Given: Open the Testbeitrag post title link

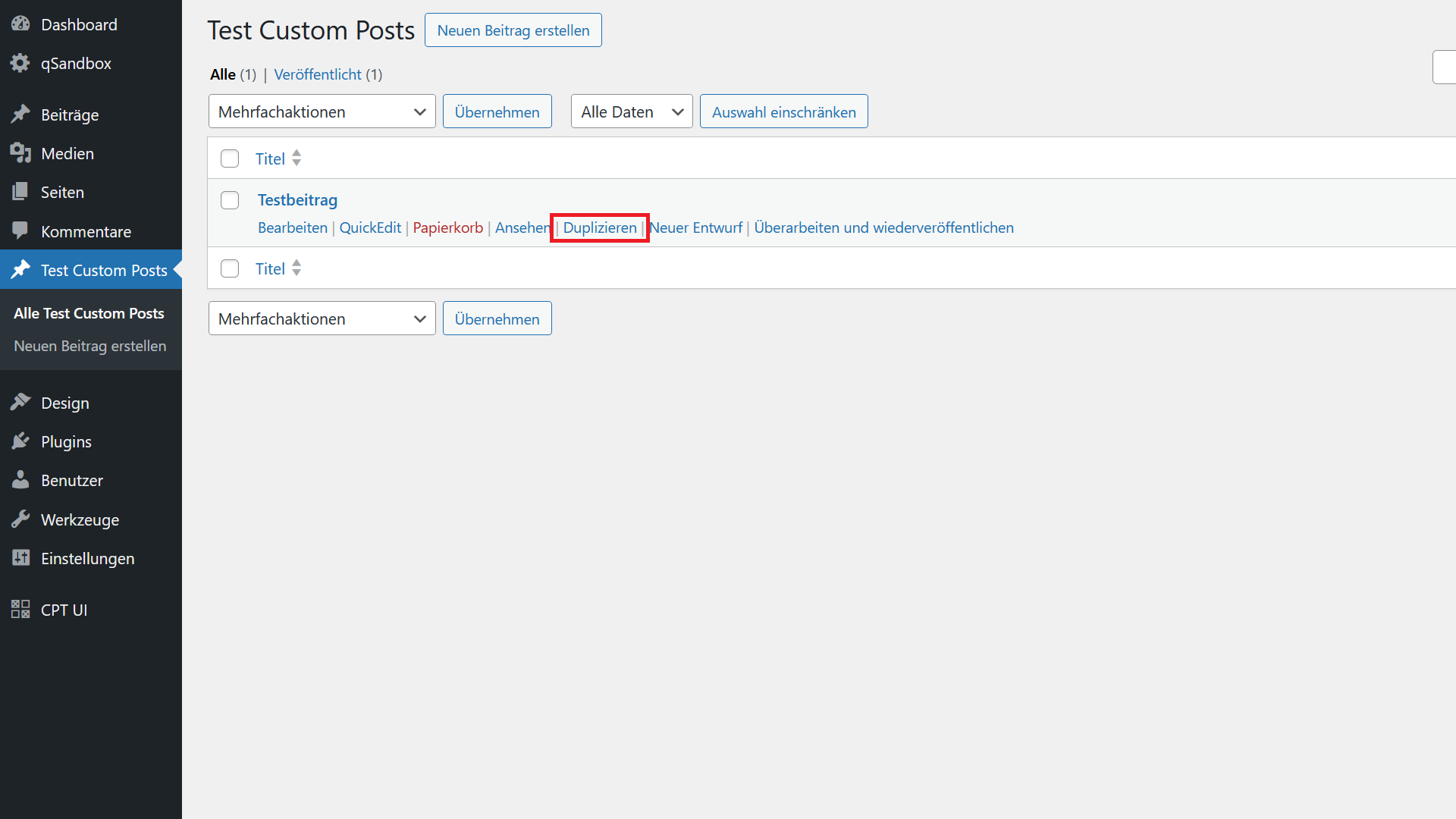Looking at the screenshot, I should pos(297,200).
